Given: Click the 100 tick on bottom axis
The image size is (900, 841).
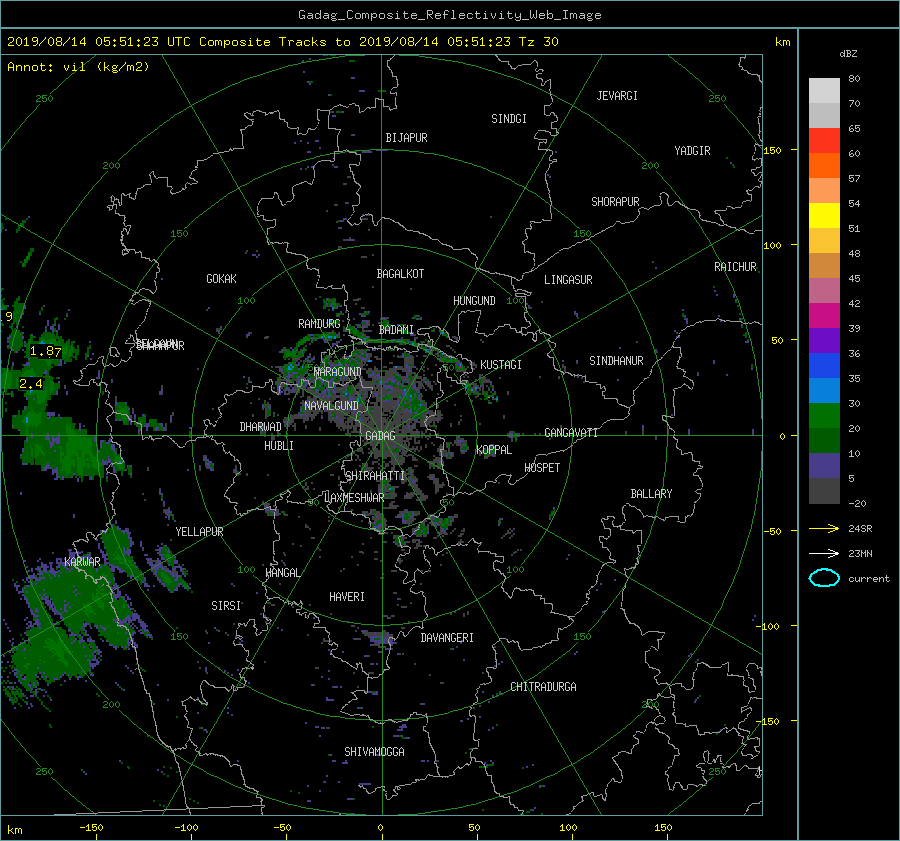Looking at the screenshot, I should [568, 828].
